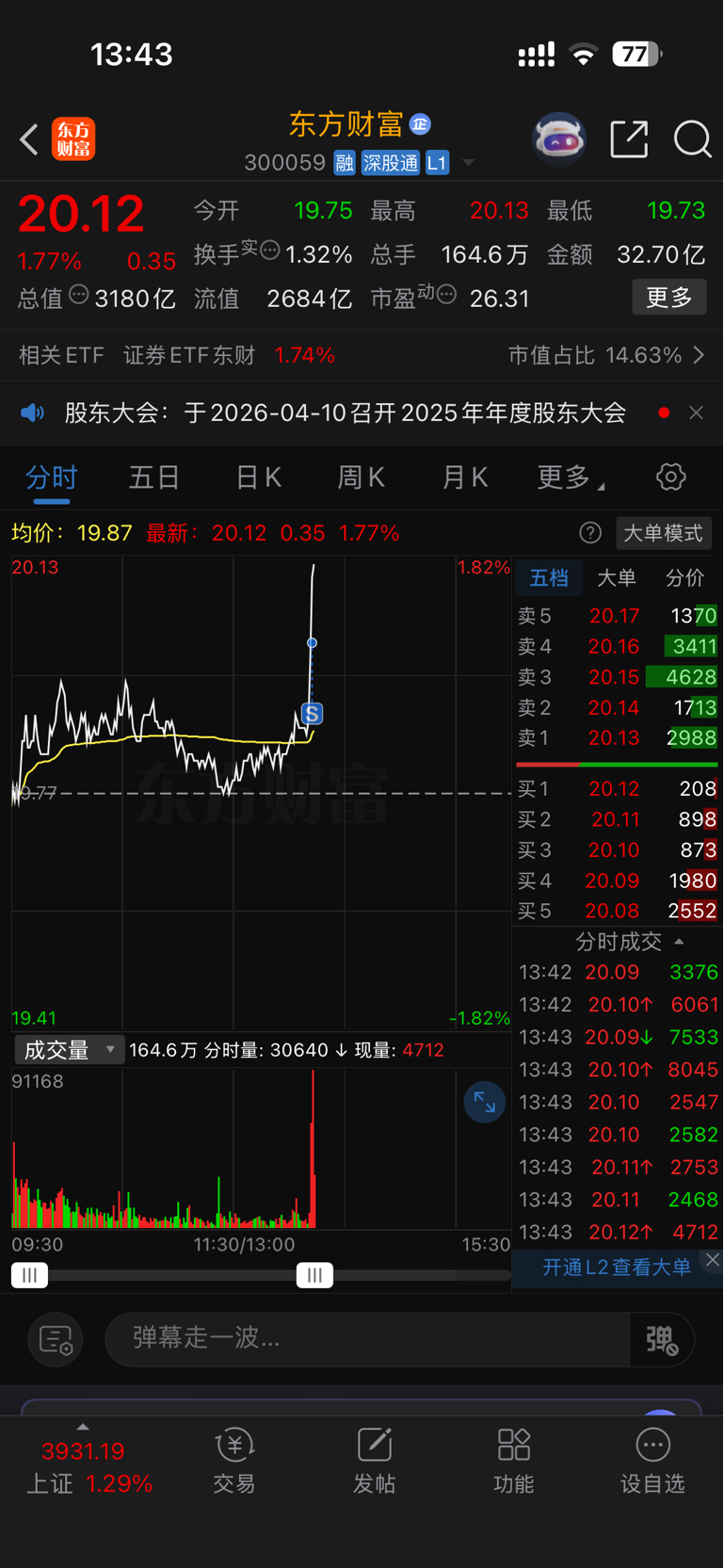Move the right range slider handle
Image resolution: width=724 pixels, height=1568 pixels.
(x=314, y=1275)
